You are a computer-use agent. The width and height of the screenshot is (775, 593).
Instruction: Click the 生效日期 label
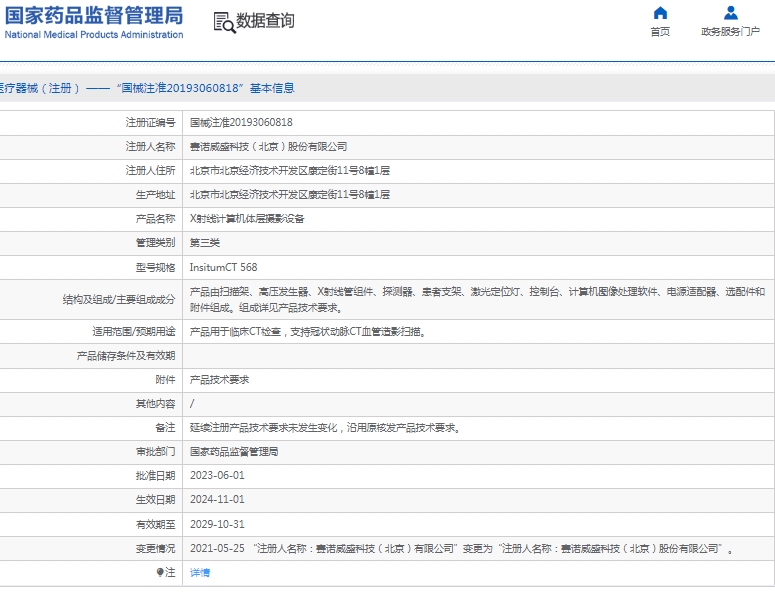coord(156,500)
